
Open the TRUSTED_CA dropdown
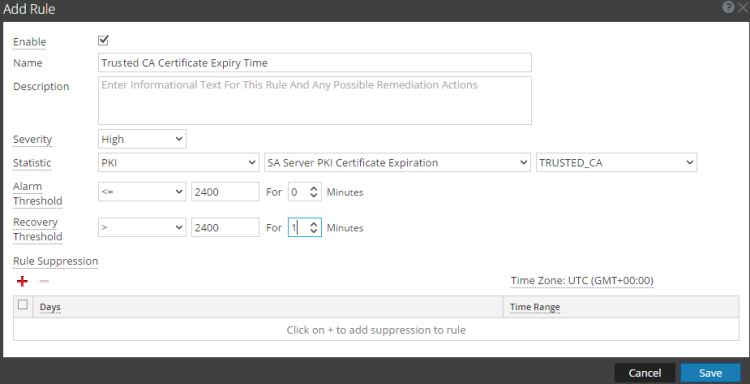(616, 163)
